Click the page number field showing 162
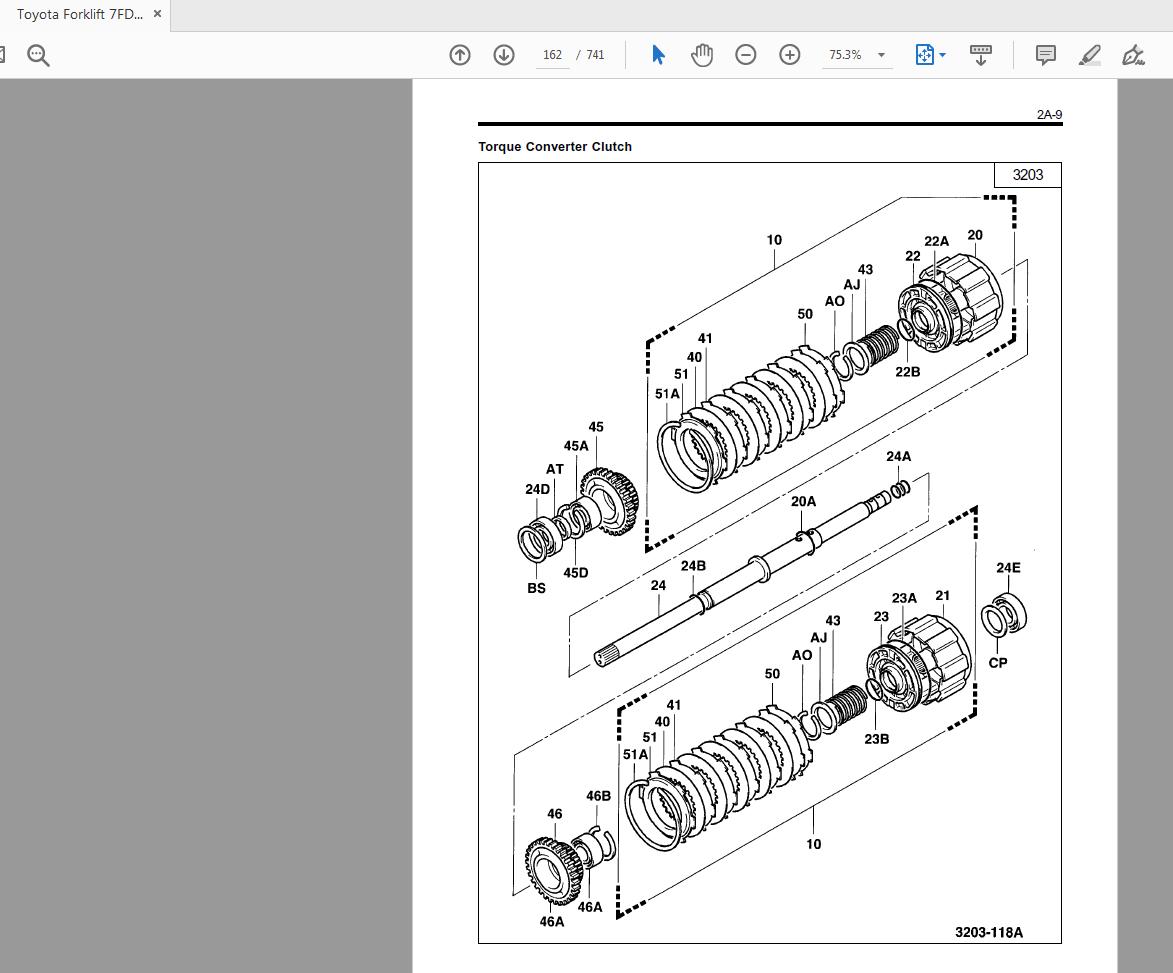The height and width of the screenshot is (973, 1173). click(552, 55)
